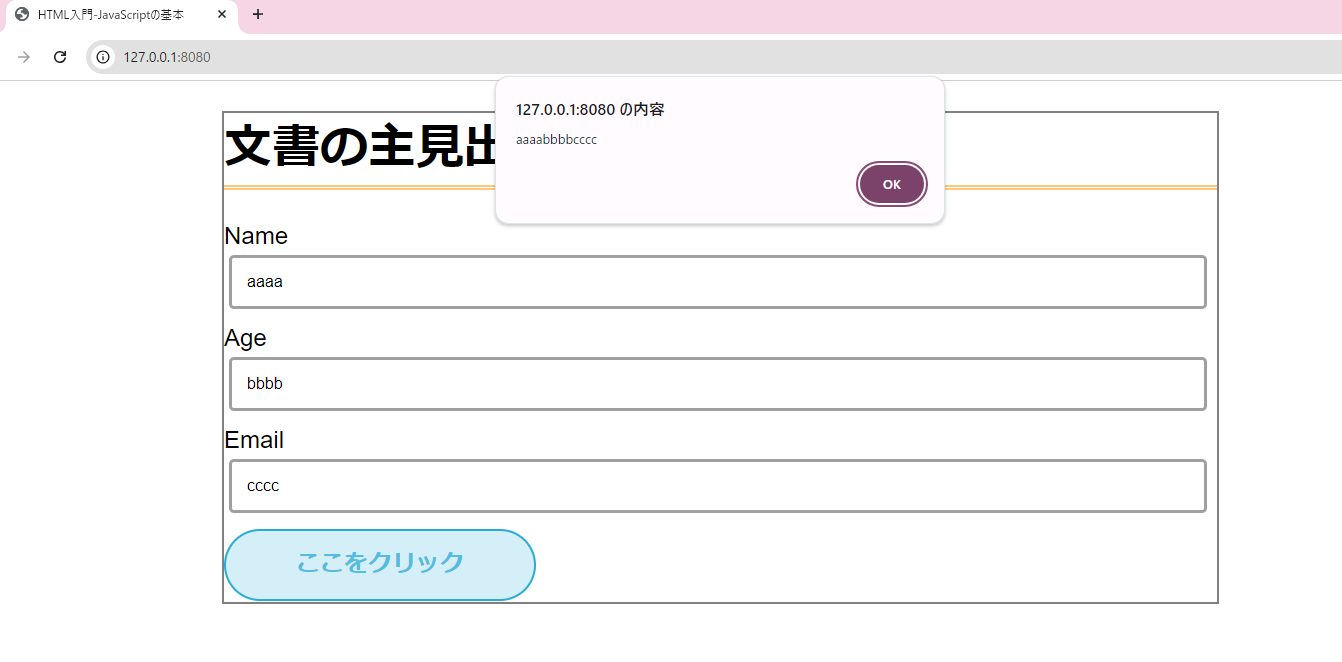Open a new tab with the plus icon

click(258, 14)
